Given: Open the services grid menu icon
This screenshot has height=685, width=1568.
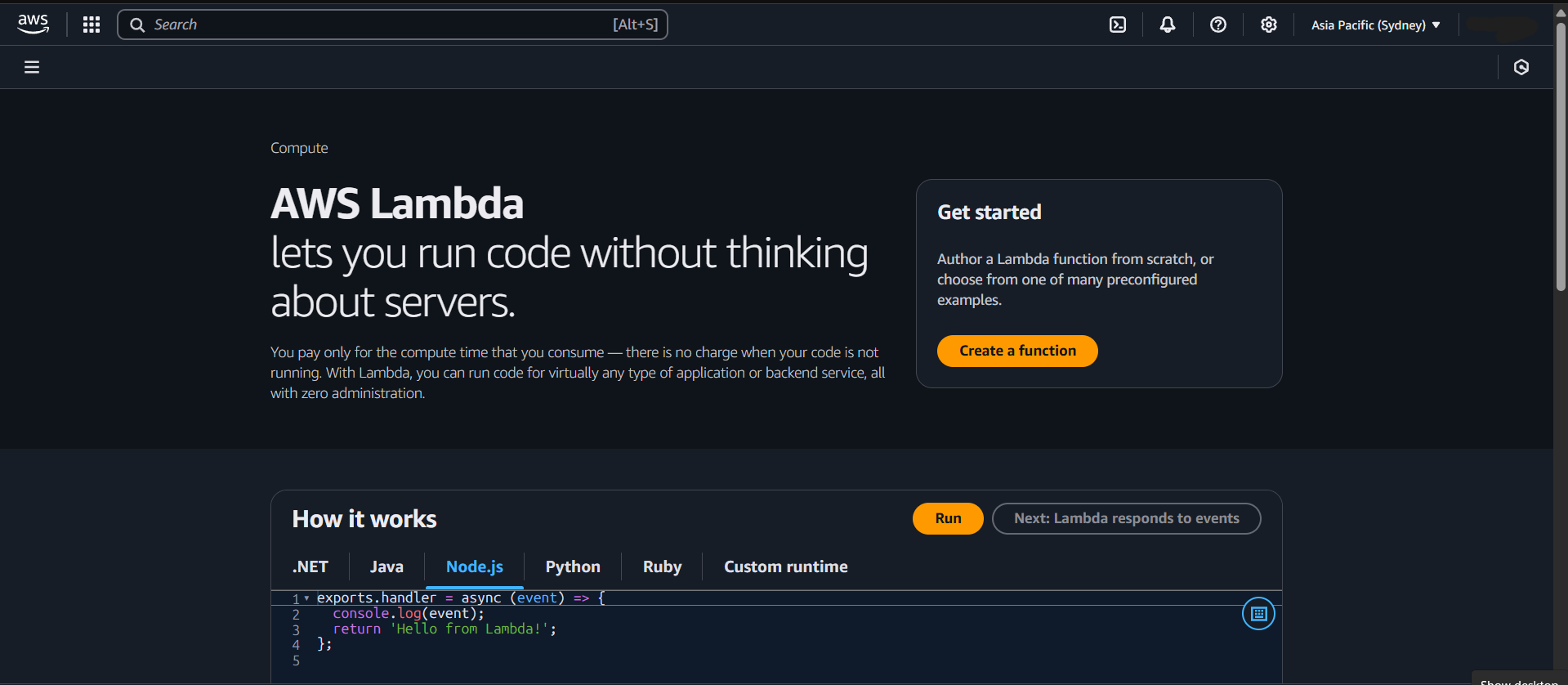Looking at the screenshot, I should [92, 25].
